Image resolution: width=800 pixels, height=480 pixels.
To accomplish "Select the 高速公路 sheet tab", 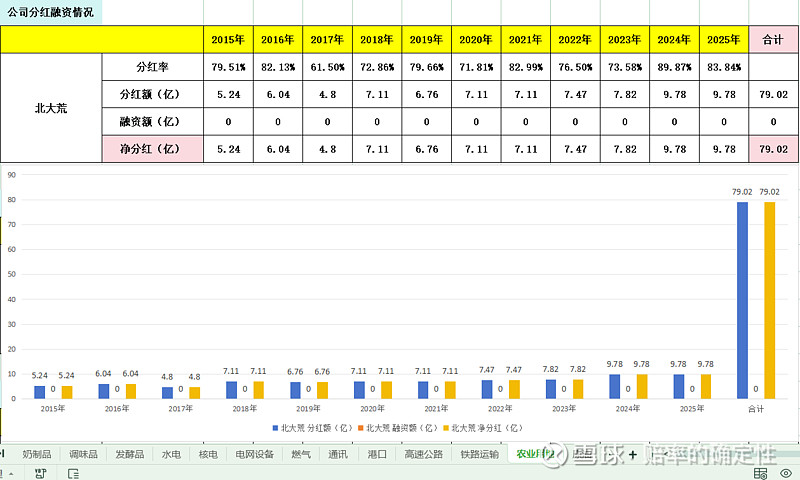I will pos(423,454).
